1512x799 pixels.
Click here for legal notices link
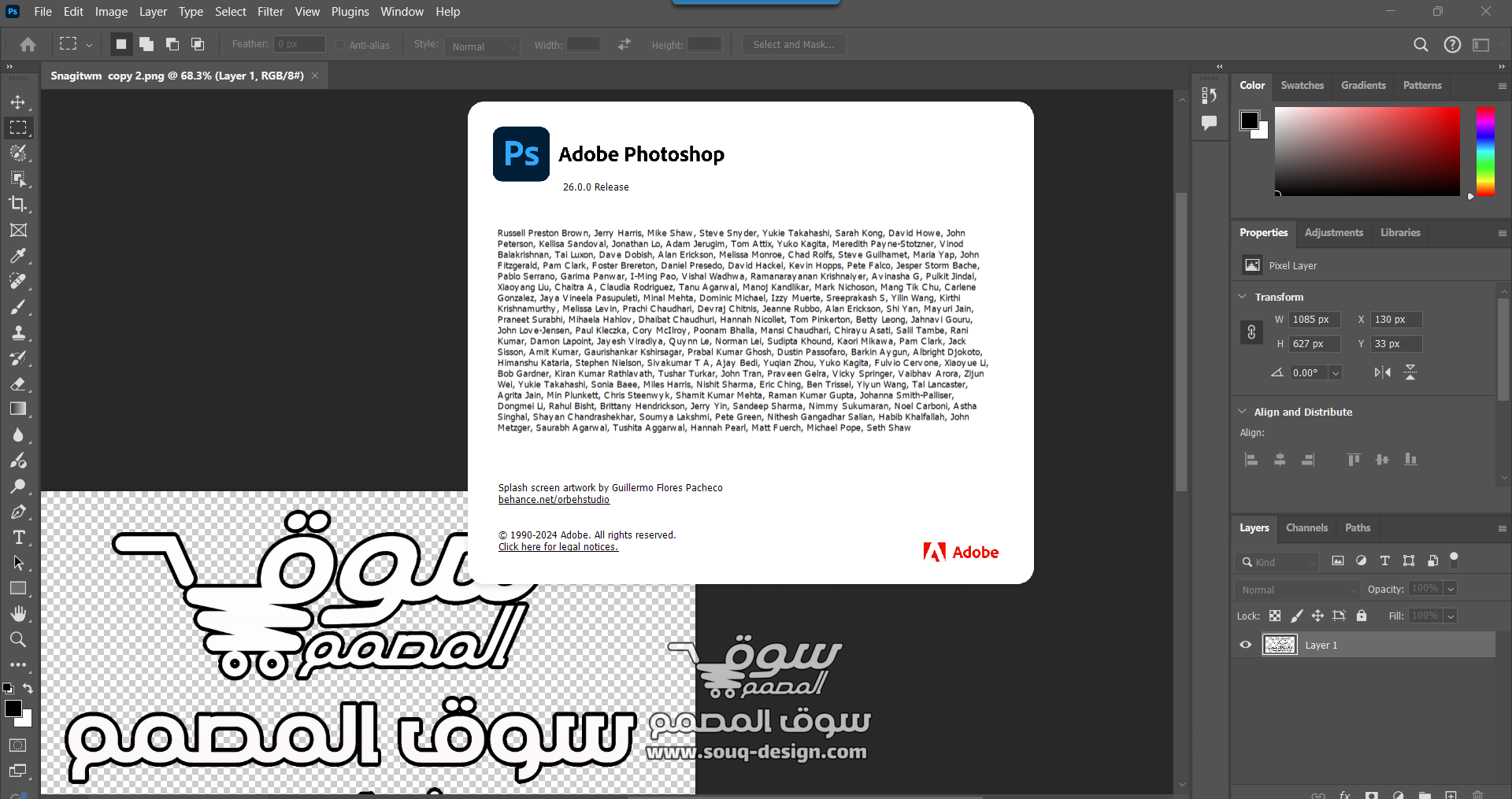[x=558, y=547]
